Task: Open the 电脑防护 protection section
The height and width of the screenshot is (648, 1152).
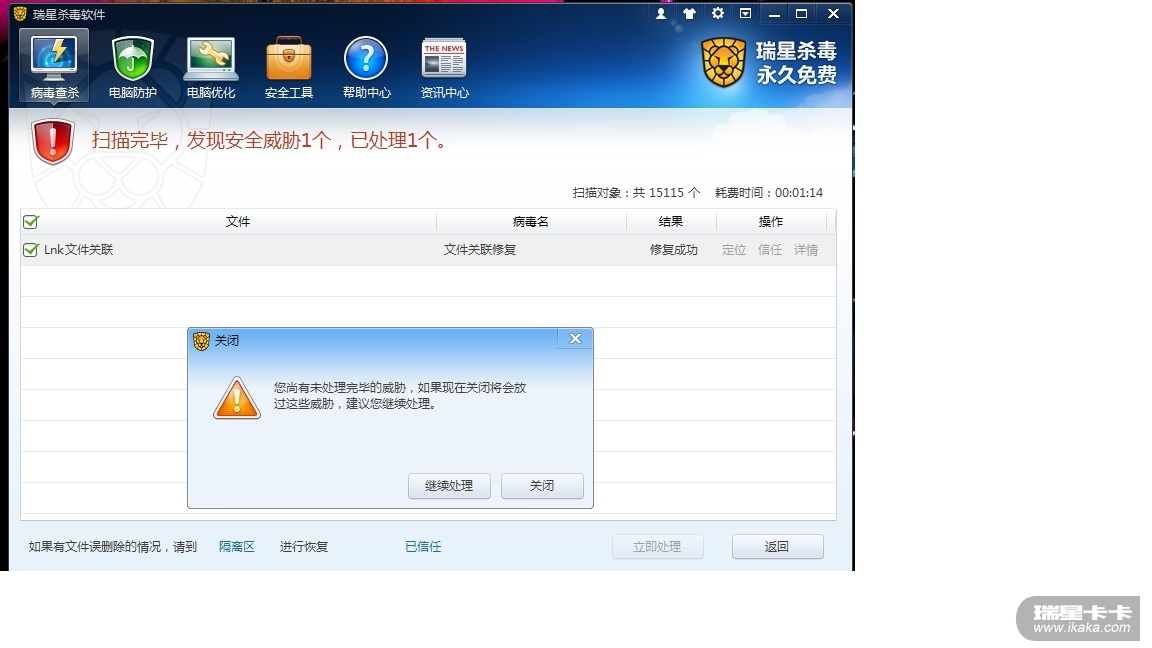Action: (132, 66)
